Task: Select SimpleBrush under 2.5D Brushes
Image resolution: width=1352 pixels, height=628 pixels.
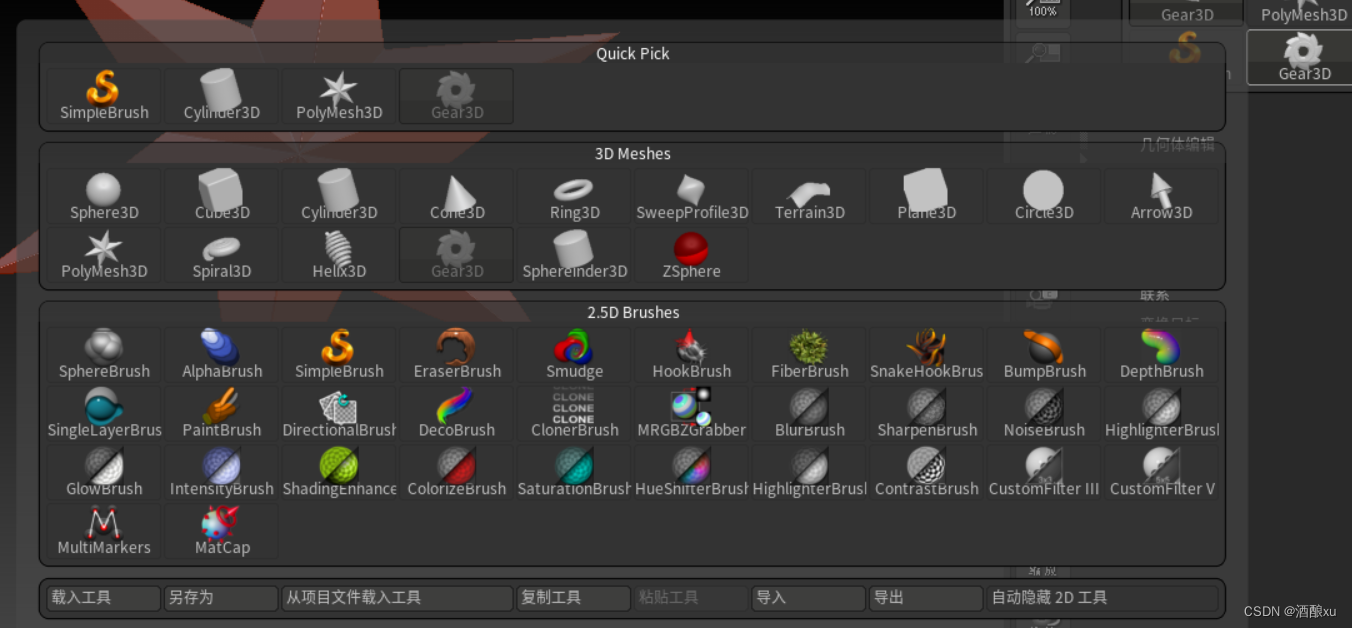Action: 339,356
